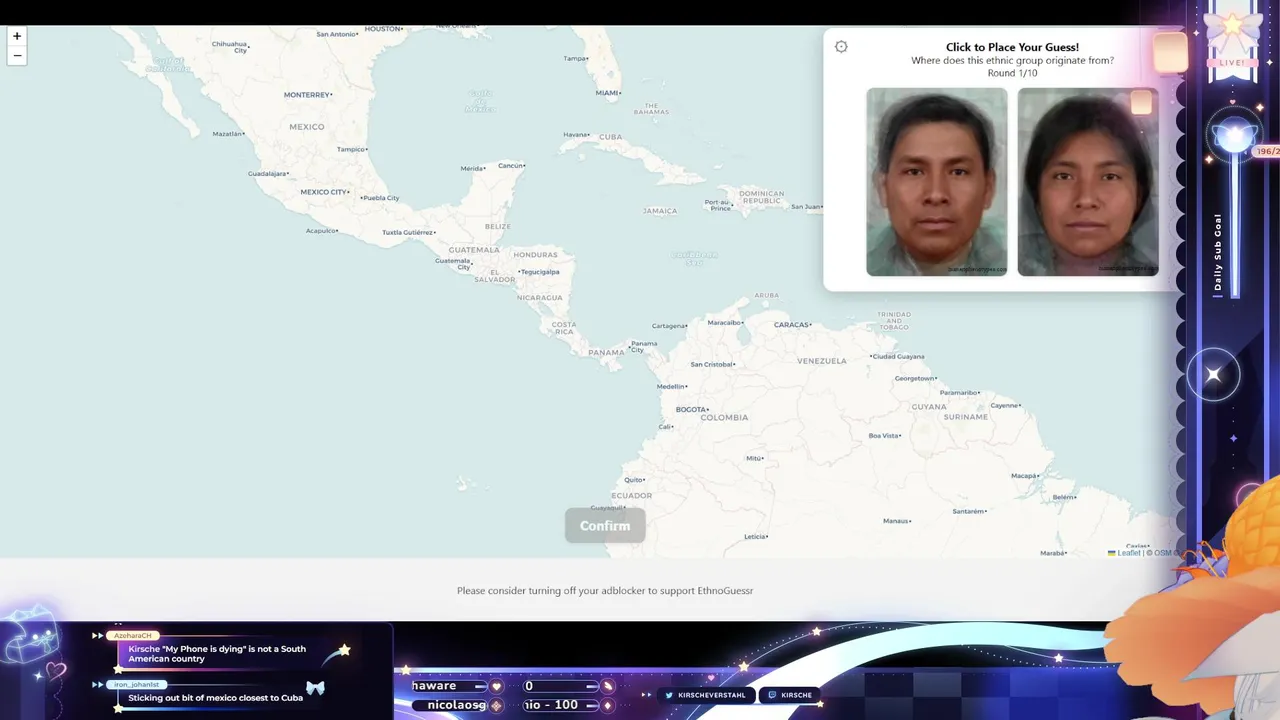
Task: Place a guess on Mérida
Action: [x=473, y=168]
